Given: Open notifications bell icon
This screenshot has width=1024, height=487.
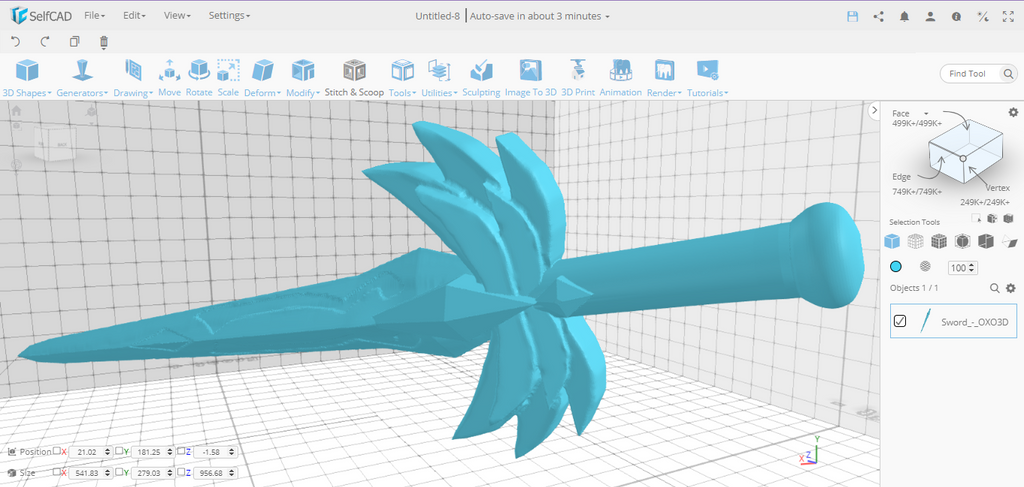Looking at the screenshot, I should click(x=904, y=16).
